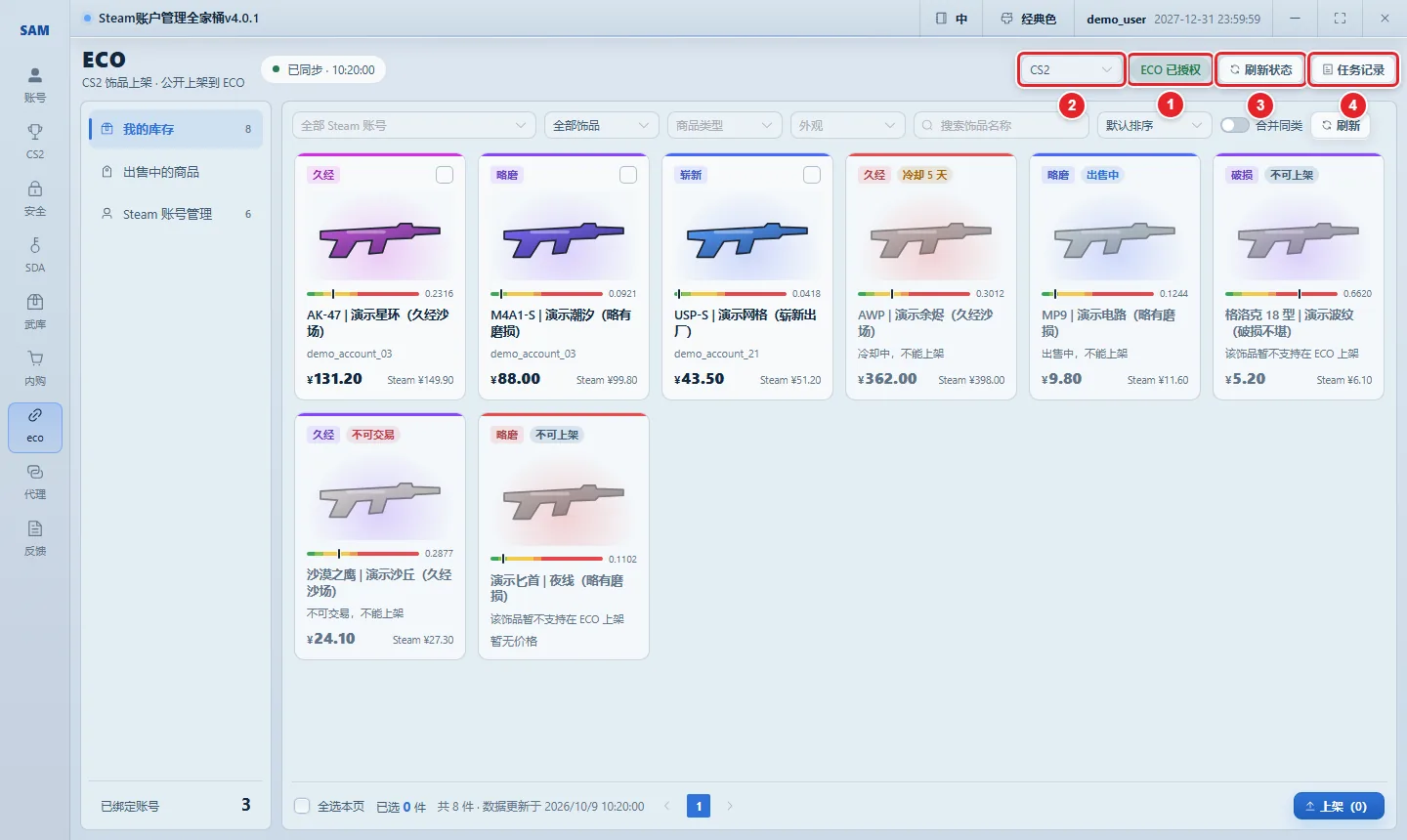Click the AWP 演示余烬 wear float bar

click(x=914, y=293)
